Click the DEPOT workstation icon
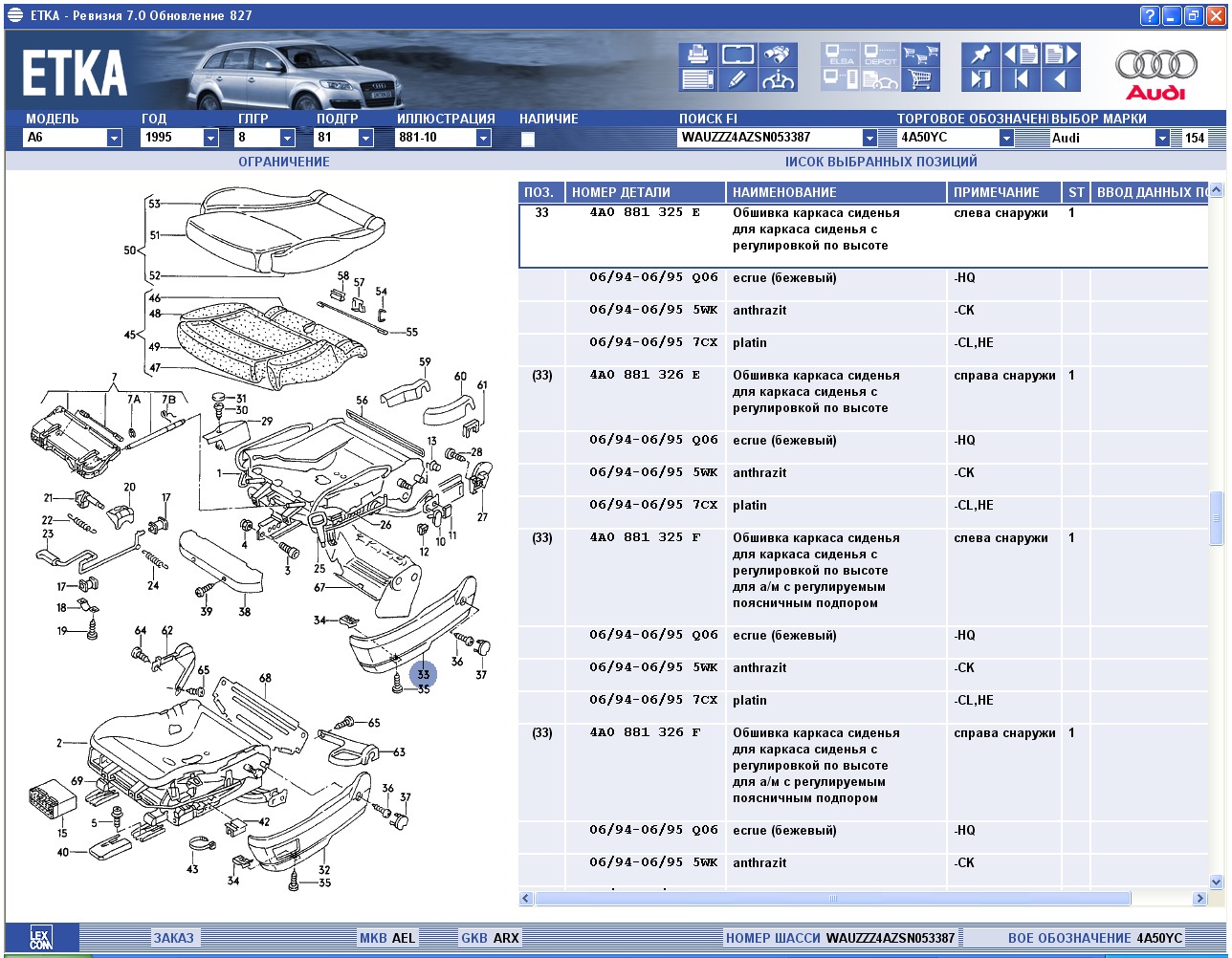The width and height of the screenshot is (1232, 958). click(881, 54)
